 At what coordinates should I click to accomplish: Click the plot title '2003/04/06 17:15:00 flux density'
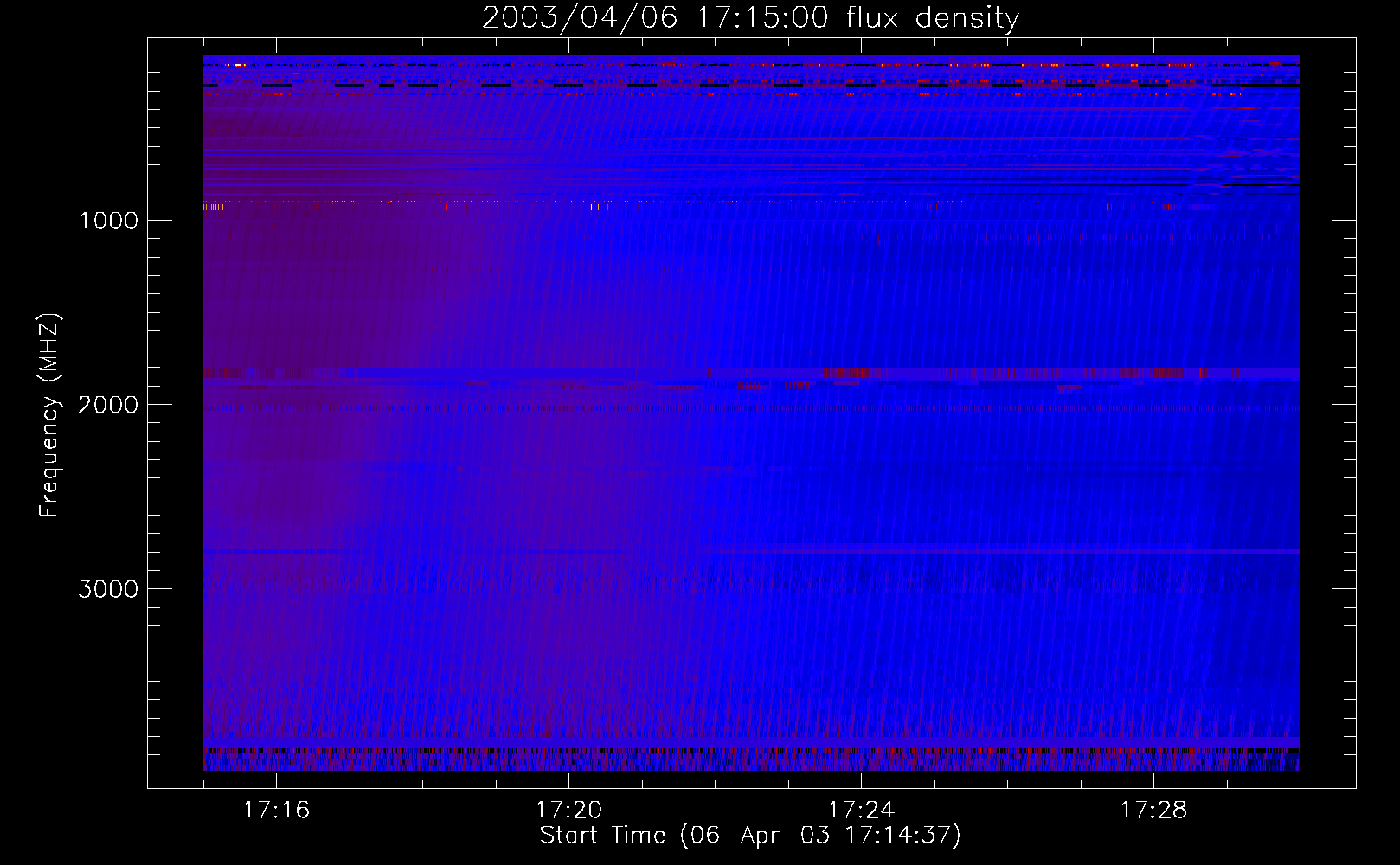click(750, 18)
